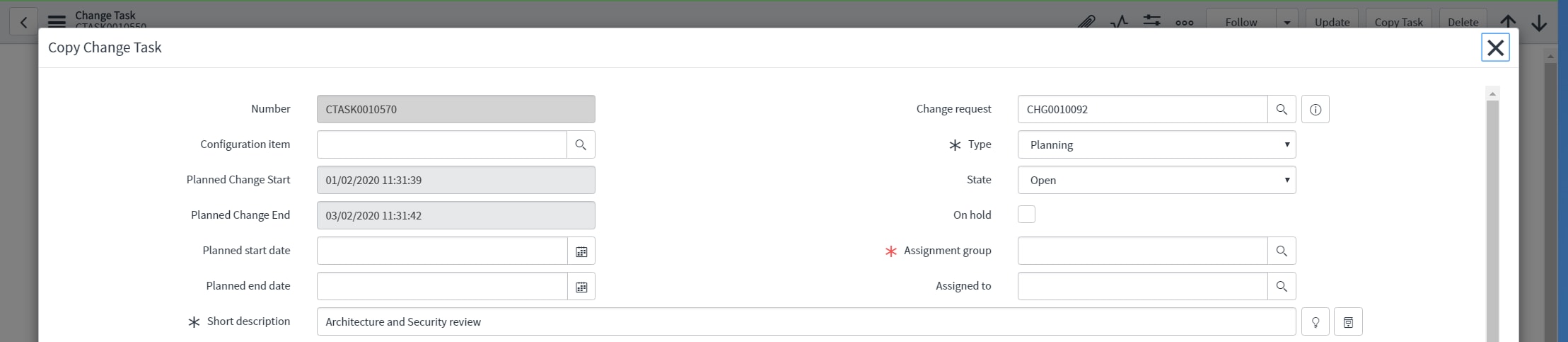The width and height of the screenshot is (1568, 342).
Task: Close the Copy Change Task dialog
Action: (x=1495, y=47)
